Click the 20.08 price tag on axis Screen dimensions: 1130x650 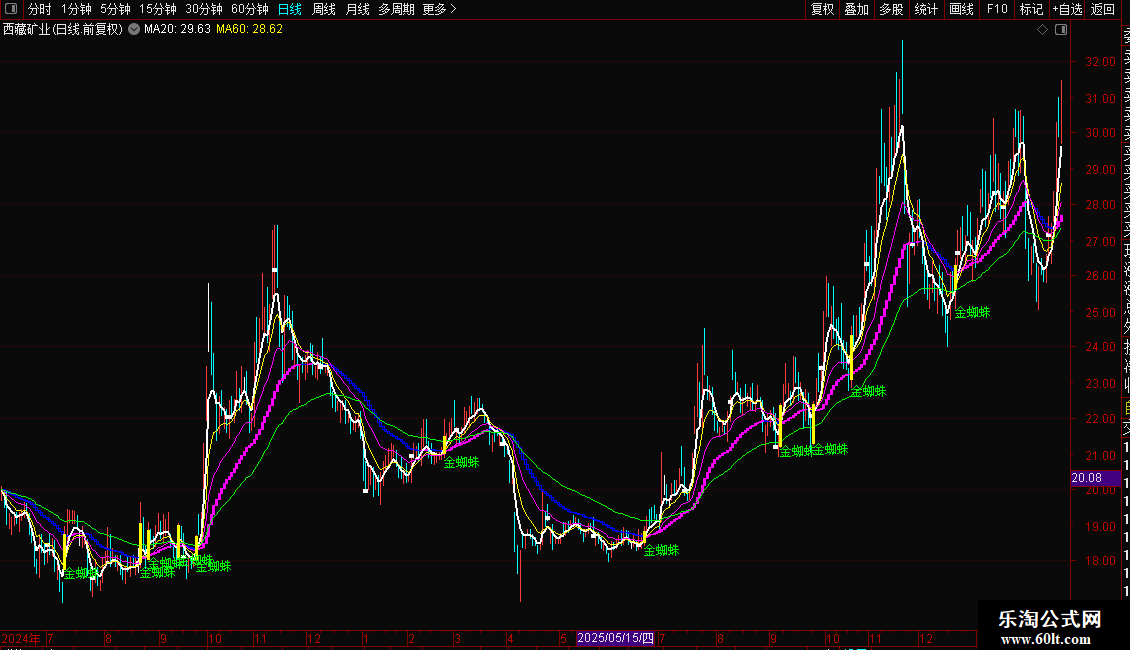click(x=1087, y=478)
